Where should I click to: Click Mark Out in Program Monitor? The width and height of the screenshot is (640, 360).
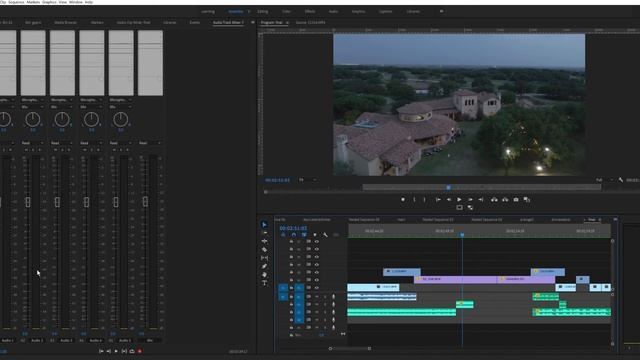click(x=424, y=200)
